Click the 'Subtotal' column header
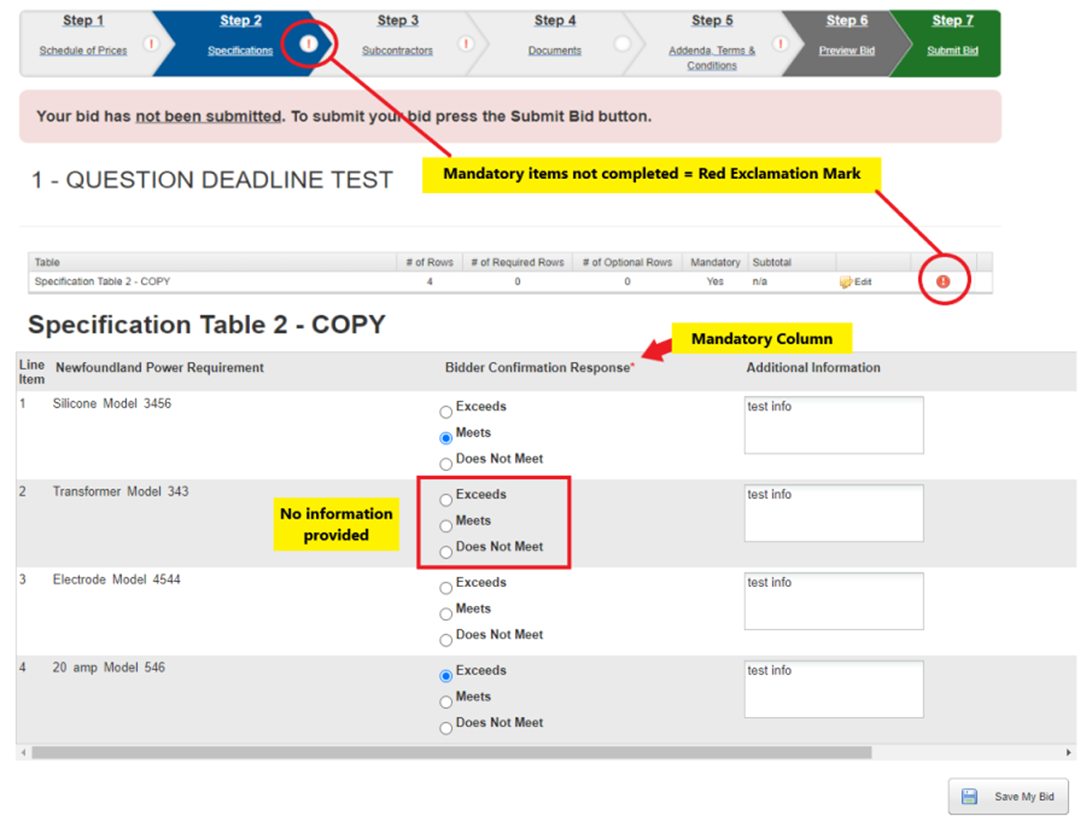1092x827 pixels. (x=772, y=263)
